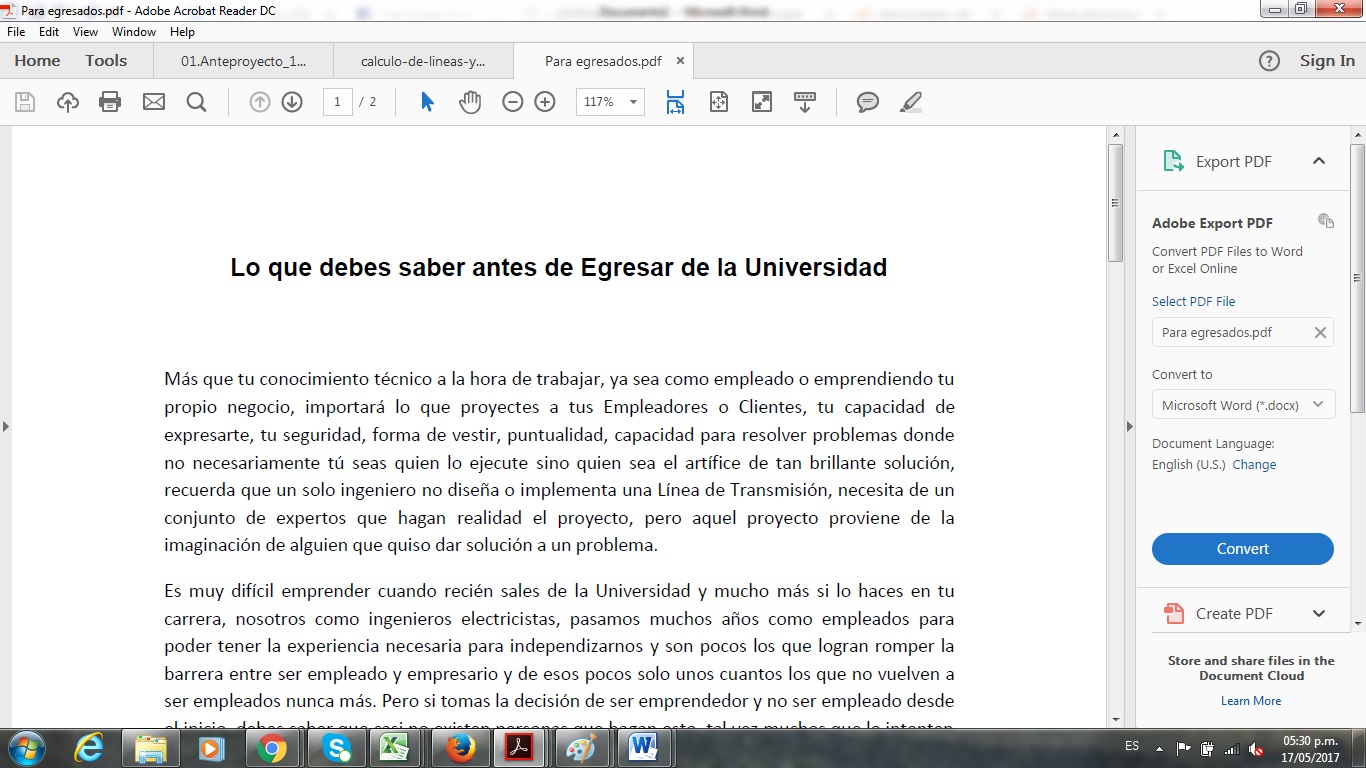This screenshot has height=768, width=1366.
Task: Switch to the Home tab
Action: pyautogui.click(x=37, y=61)
